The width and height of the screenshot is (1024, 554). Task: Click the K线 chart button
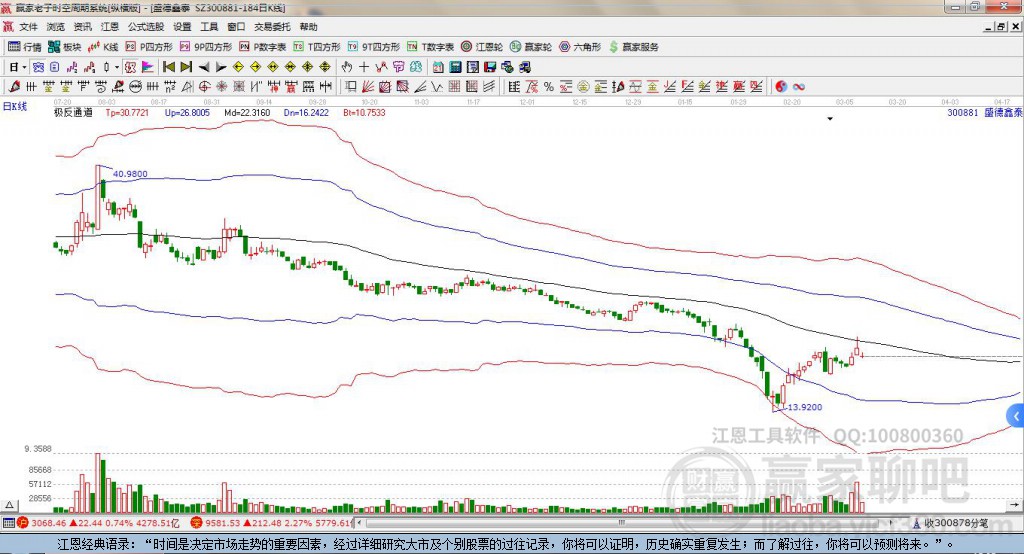pos(103,47)
